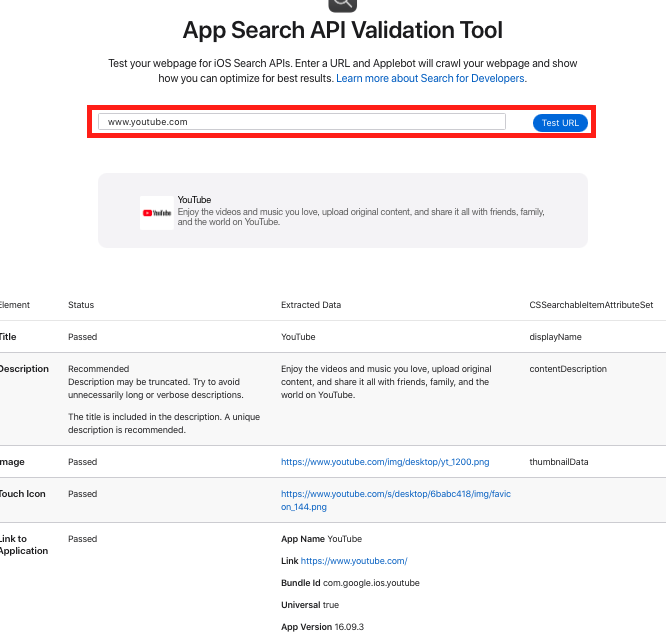Open the yt_1200.png image link
This screenshot has width=666, height=642.
pyautogui.click(x=385, y=462)
